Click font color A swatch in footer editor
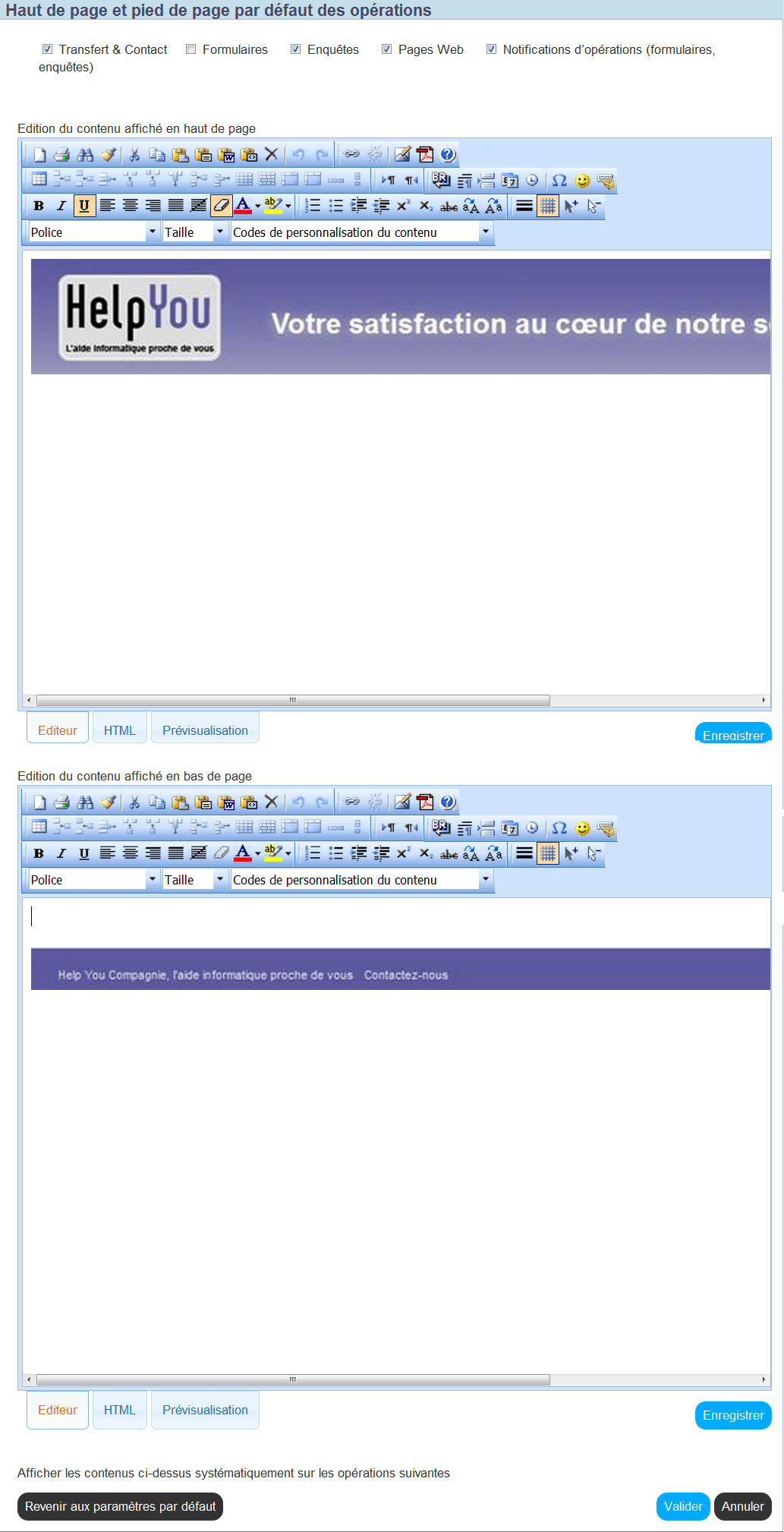 coord(243,853)
